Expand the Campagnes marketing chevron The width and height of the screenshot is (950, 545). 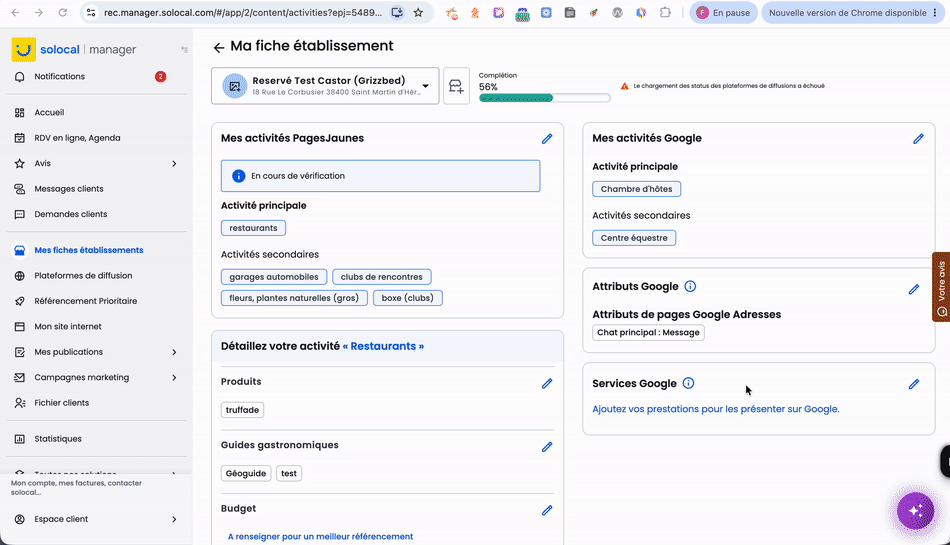pos(174,377)
